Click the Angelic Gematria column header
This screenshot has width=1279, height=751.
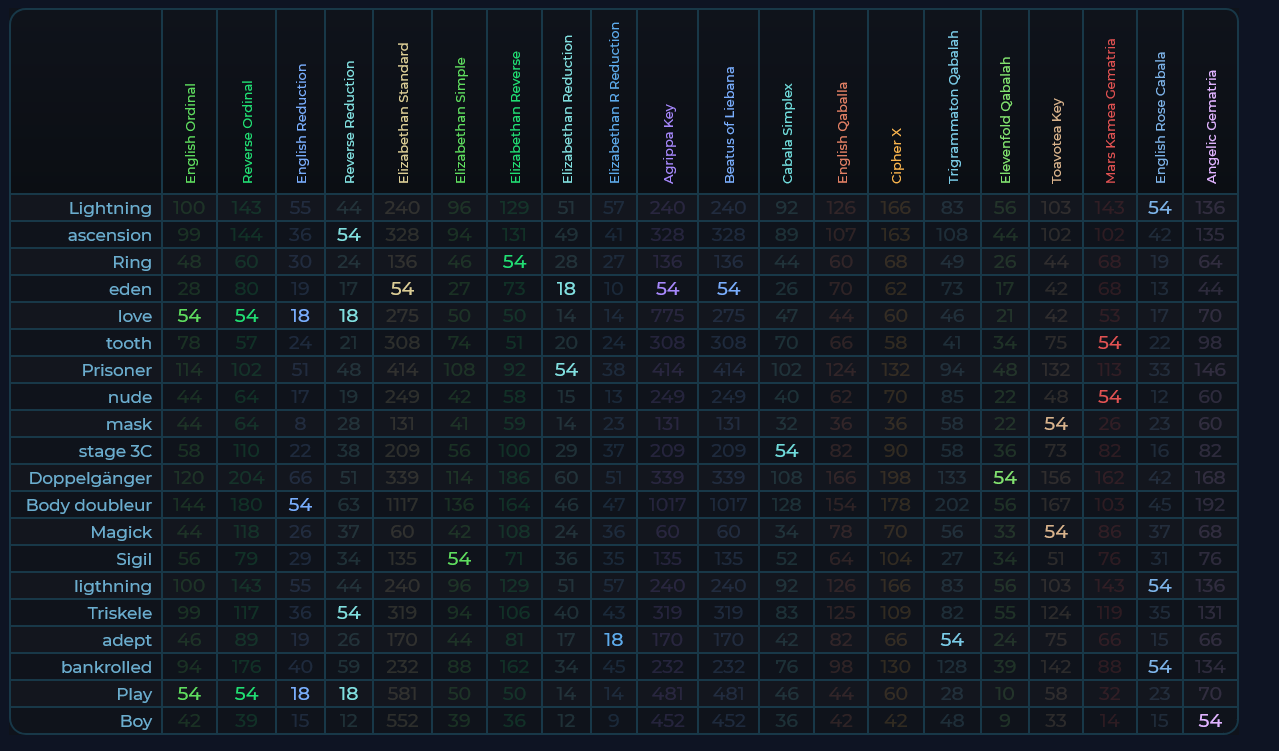[x=1211, y=127]
